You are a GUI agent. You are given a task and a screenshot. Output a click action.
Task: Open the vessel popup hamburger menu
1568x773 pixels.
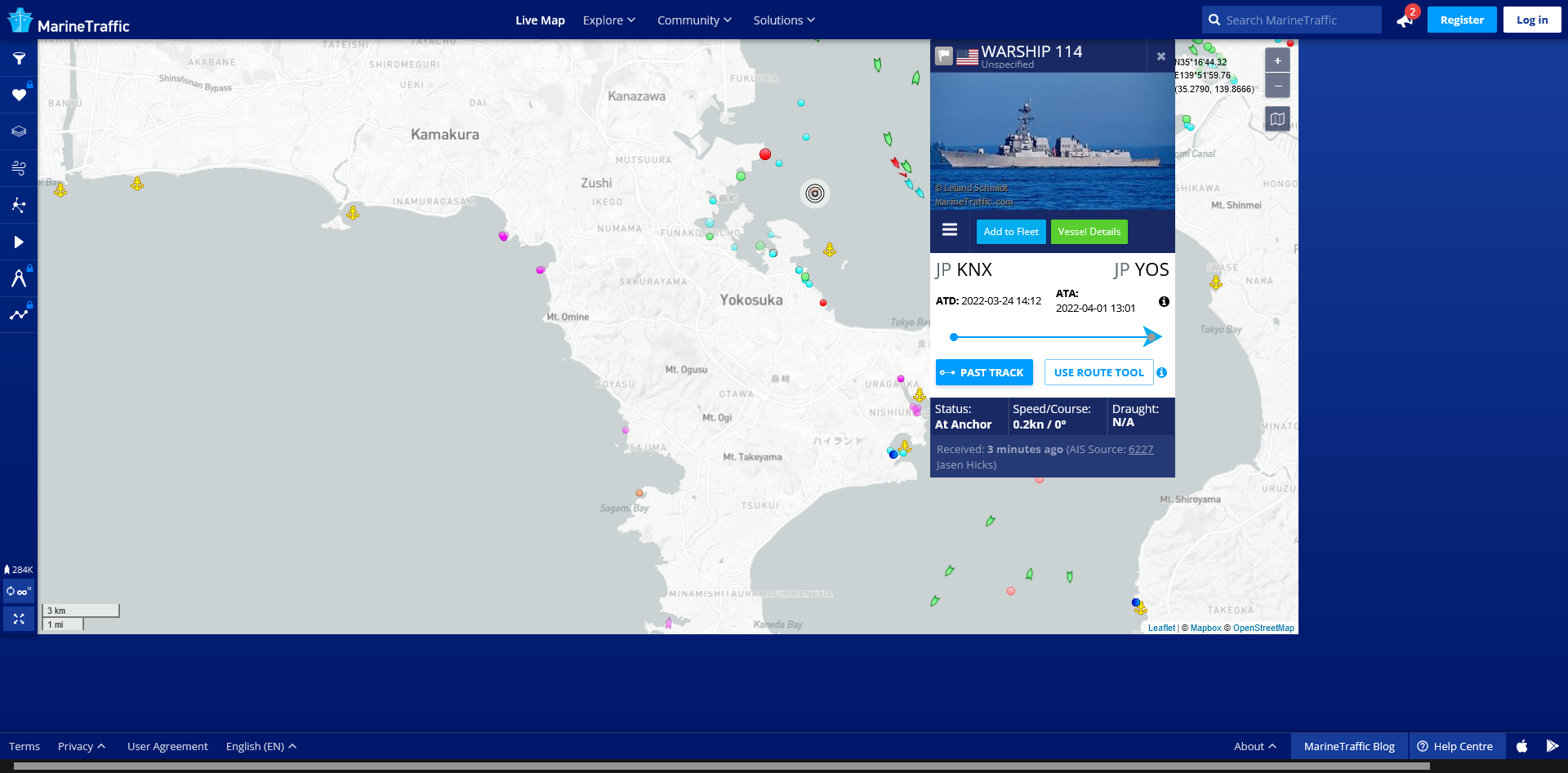click(950, 230)
